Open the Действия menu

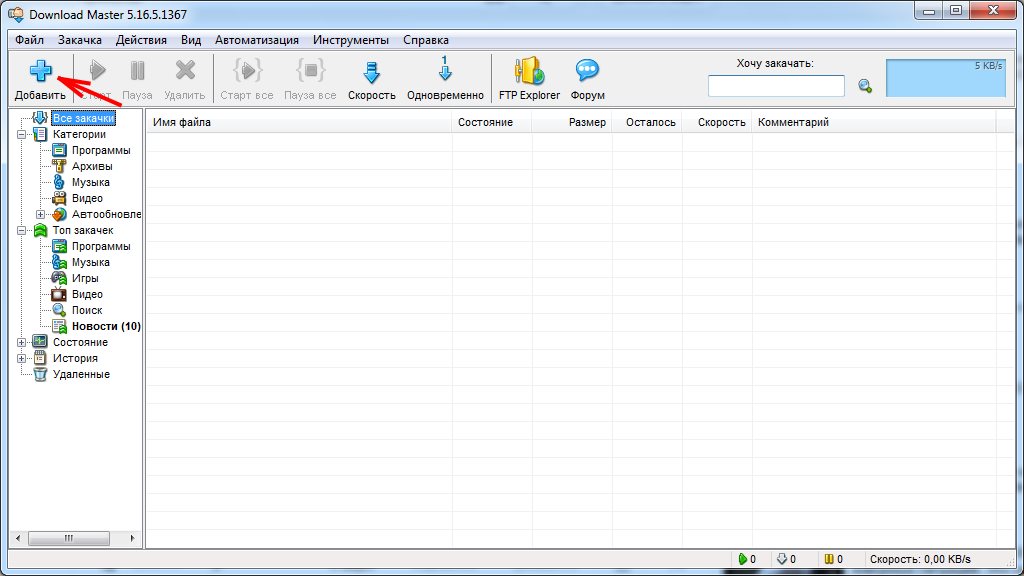click(141, 40)
